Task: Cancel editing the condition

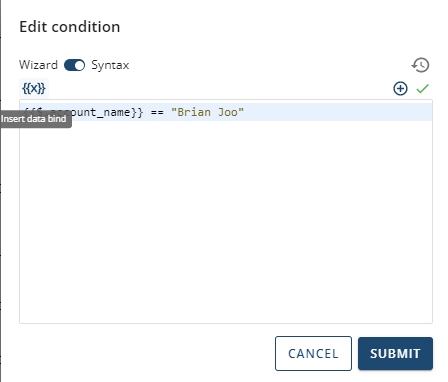Action: [313, 353]
